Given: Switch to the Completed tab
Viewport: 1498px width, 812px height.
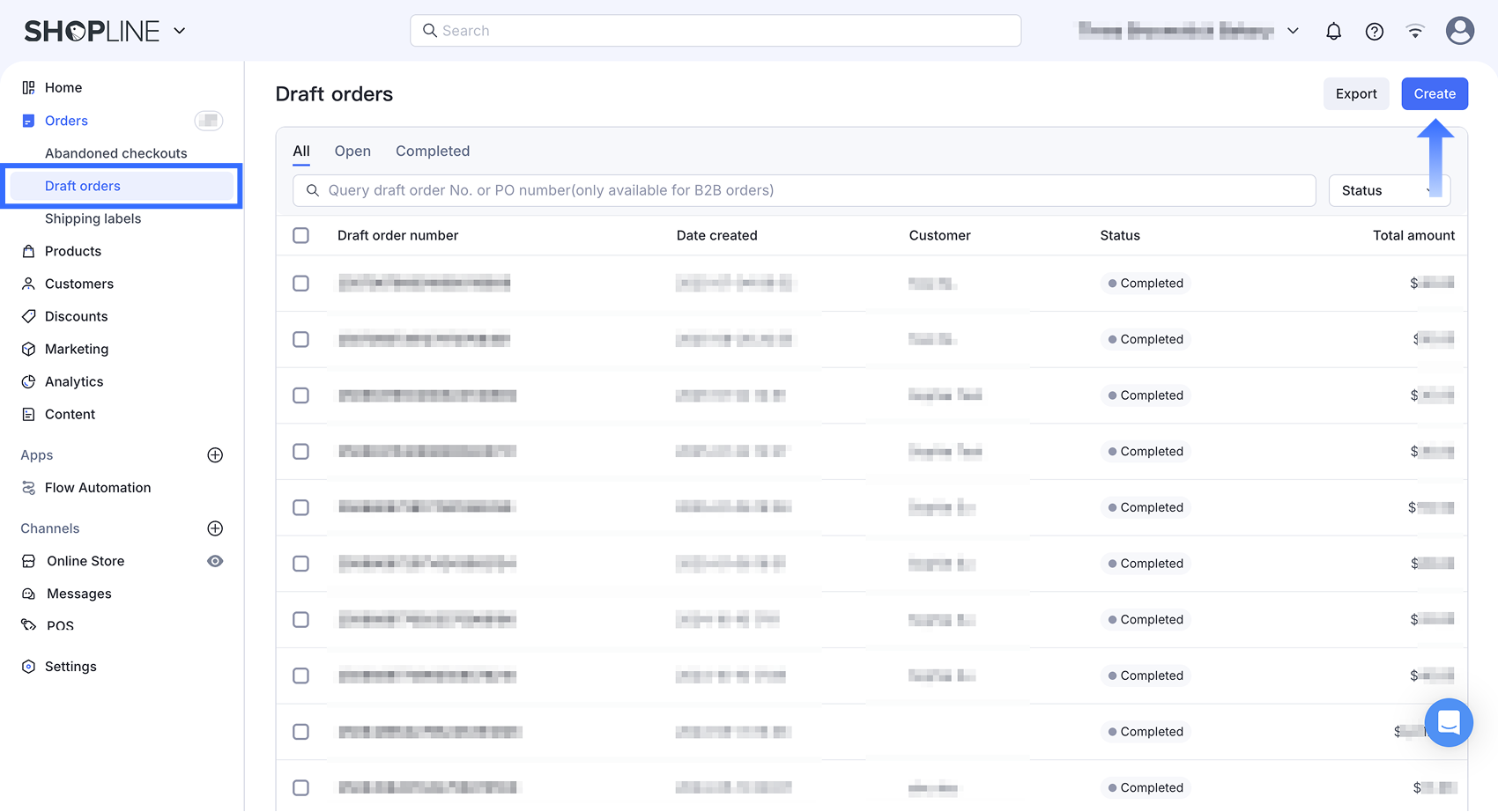Looking at the screenshot, I should click(432, 151).
